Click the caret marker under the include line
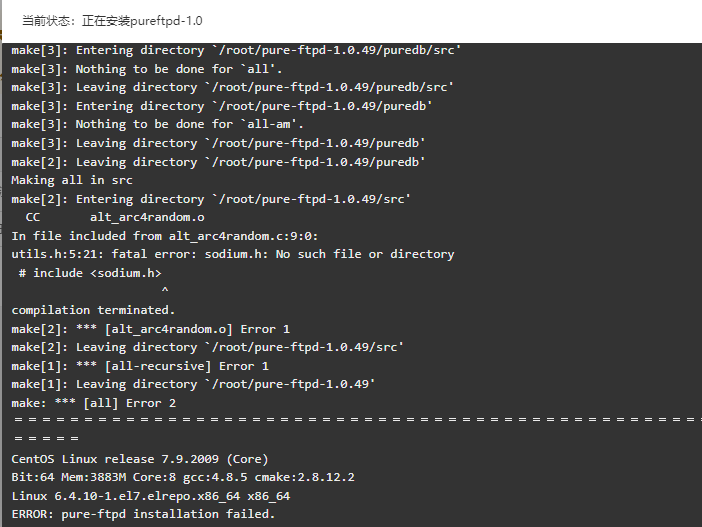 [164, 291]
